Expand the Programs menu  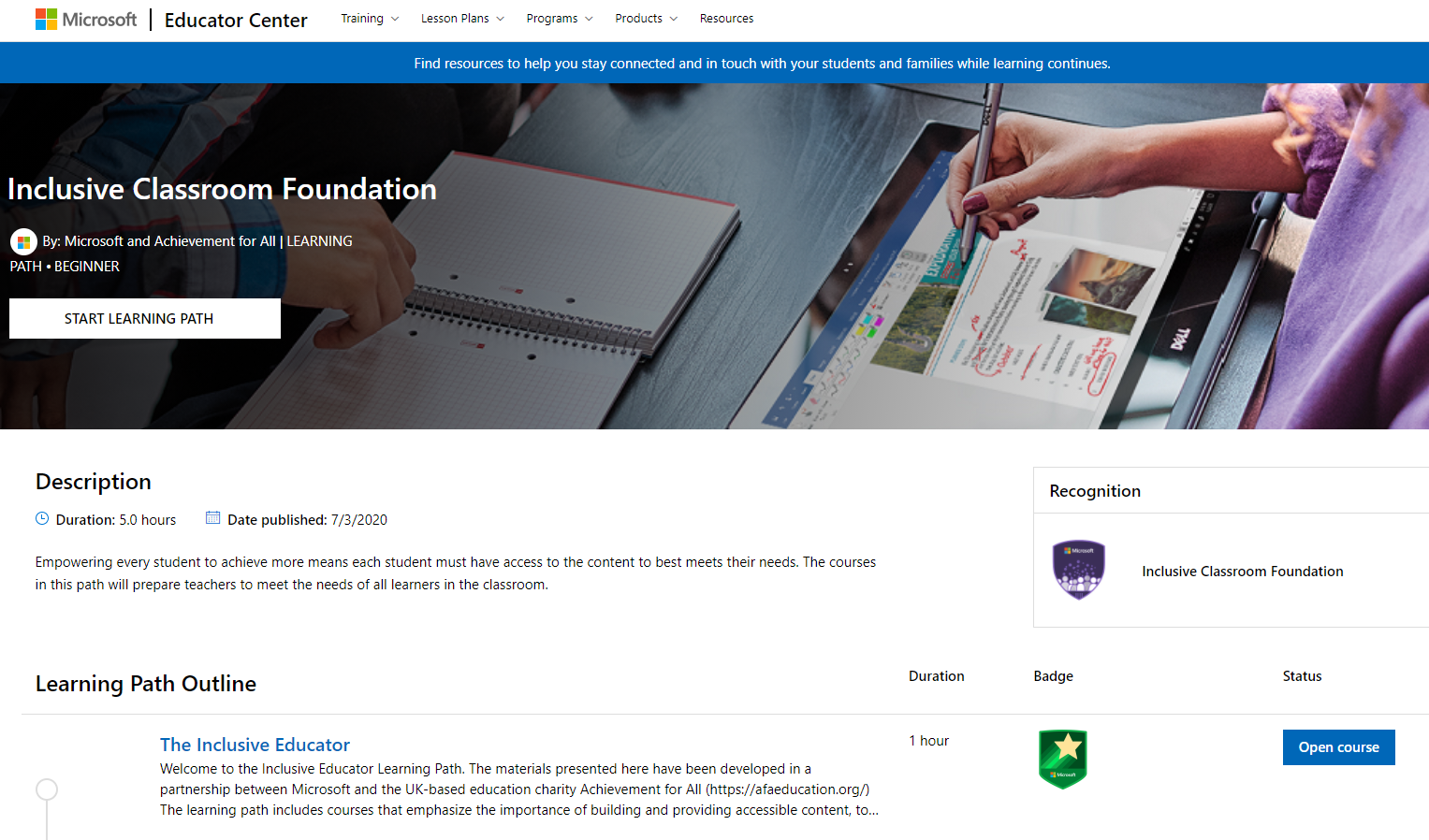point(560,19)
